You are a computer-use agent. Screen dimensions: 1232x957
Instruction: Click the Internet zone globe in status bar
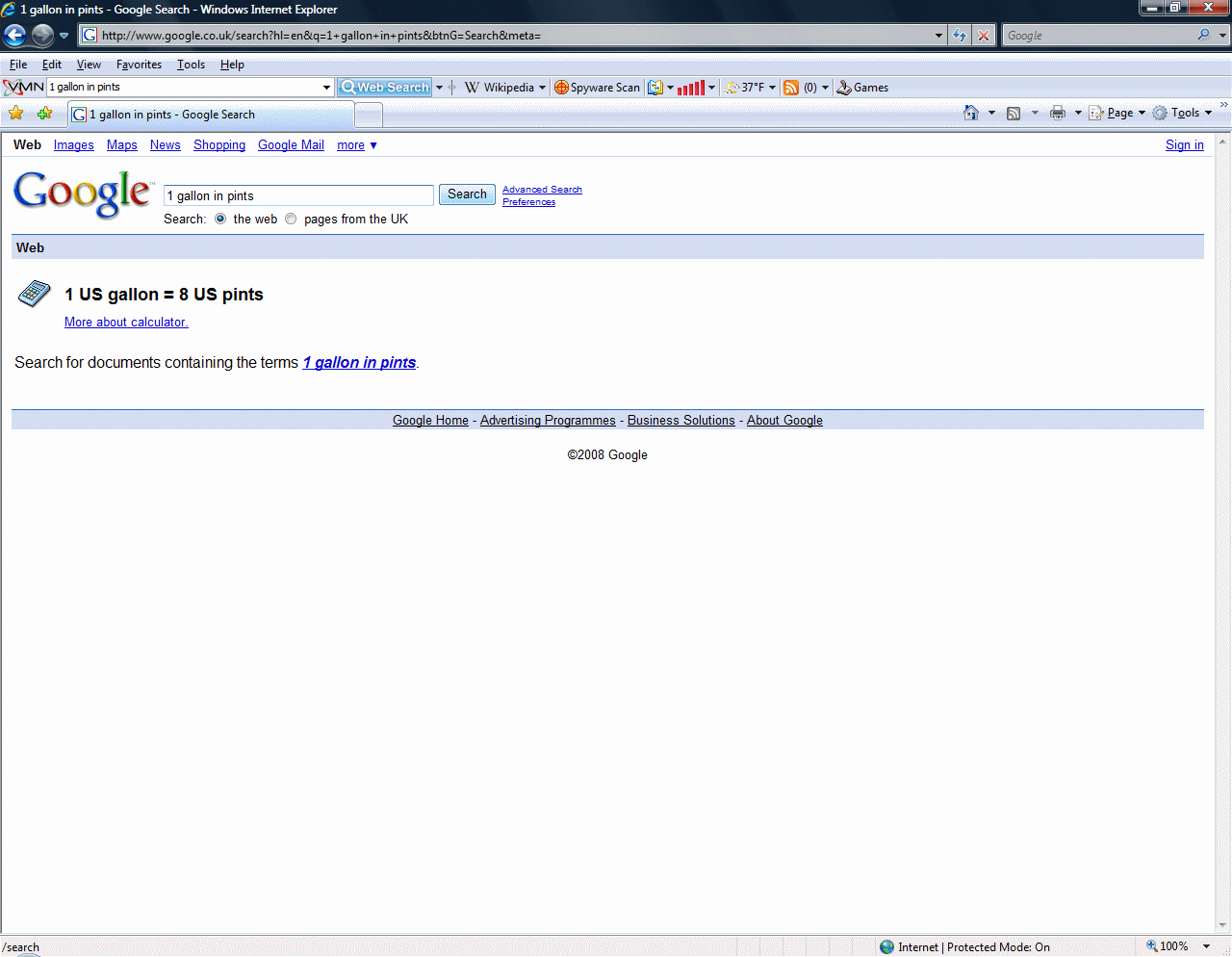[x=886, y=946]
